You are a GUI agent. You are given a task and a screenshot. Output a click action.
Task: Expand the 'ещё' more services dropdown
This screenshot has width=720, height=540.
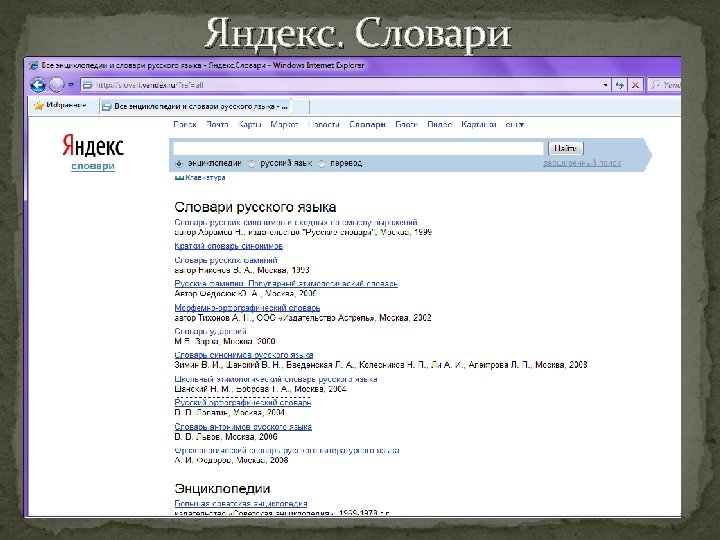tap(515, 124)
